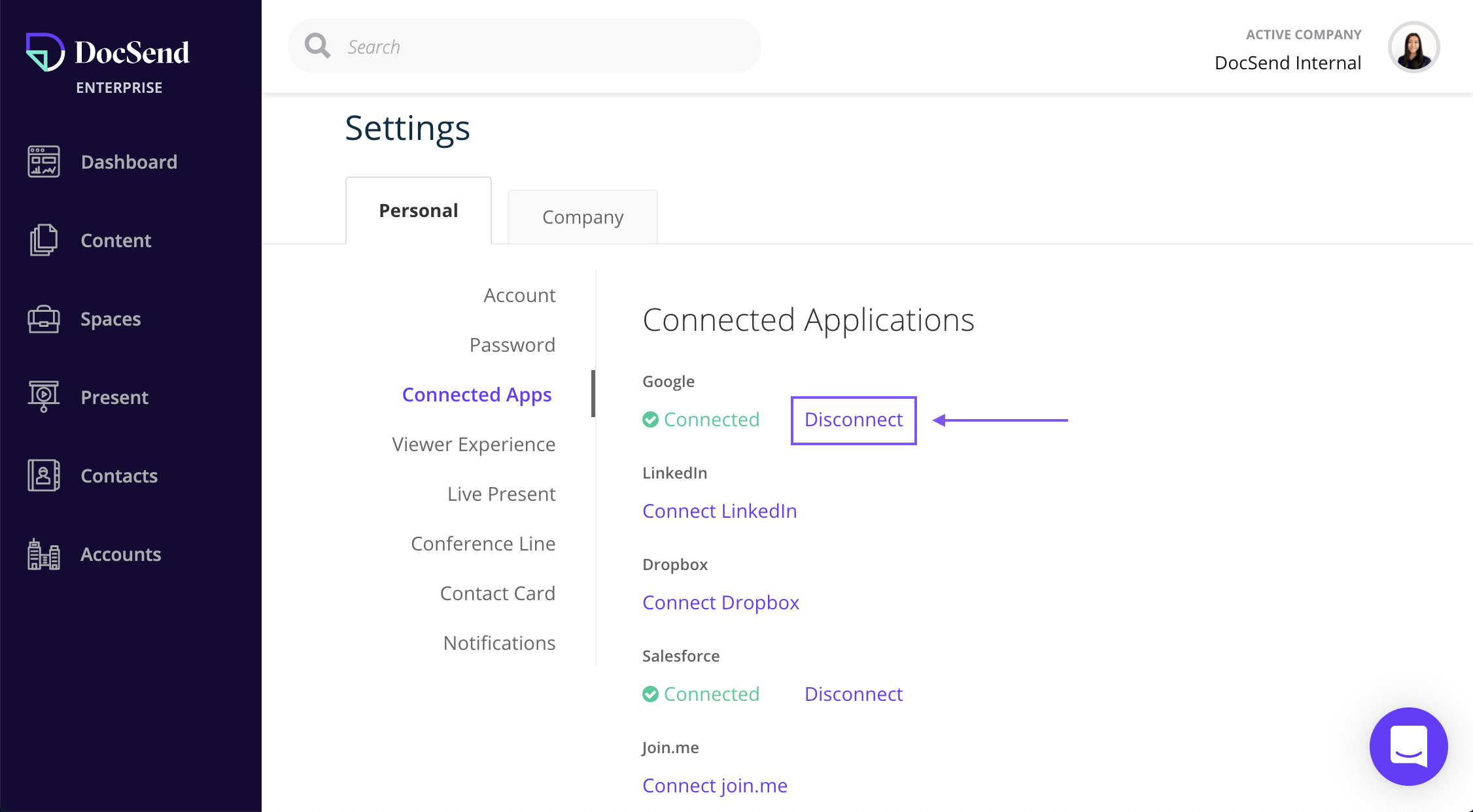Open Spaces from sidebar

tap(111, 319)
